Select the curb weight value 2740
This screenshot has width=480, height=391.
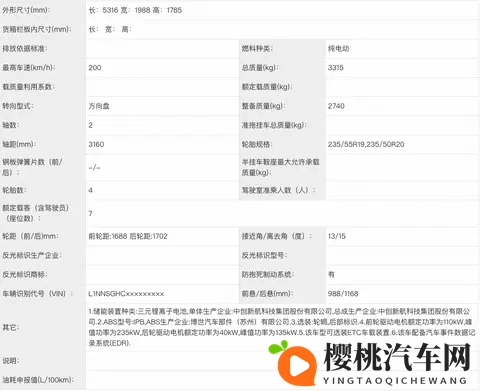336,106
